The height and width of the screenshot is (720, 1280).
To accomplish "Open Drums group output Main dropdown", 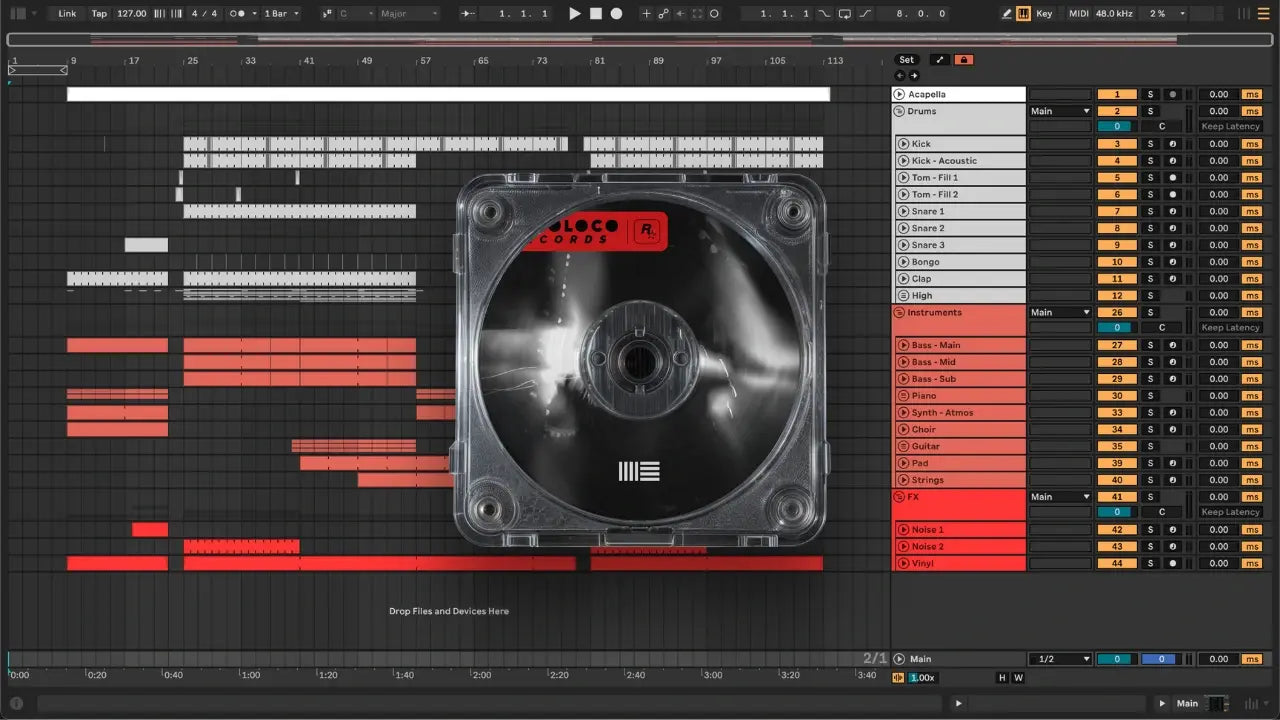I will click(x=1059, y=111).
